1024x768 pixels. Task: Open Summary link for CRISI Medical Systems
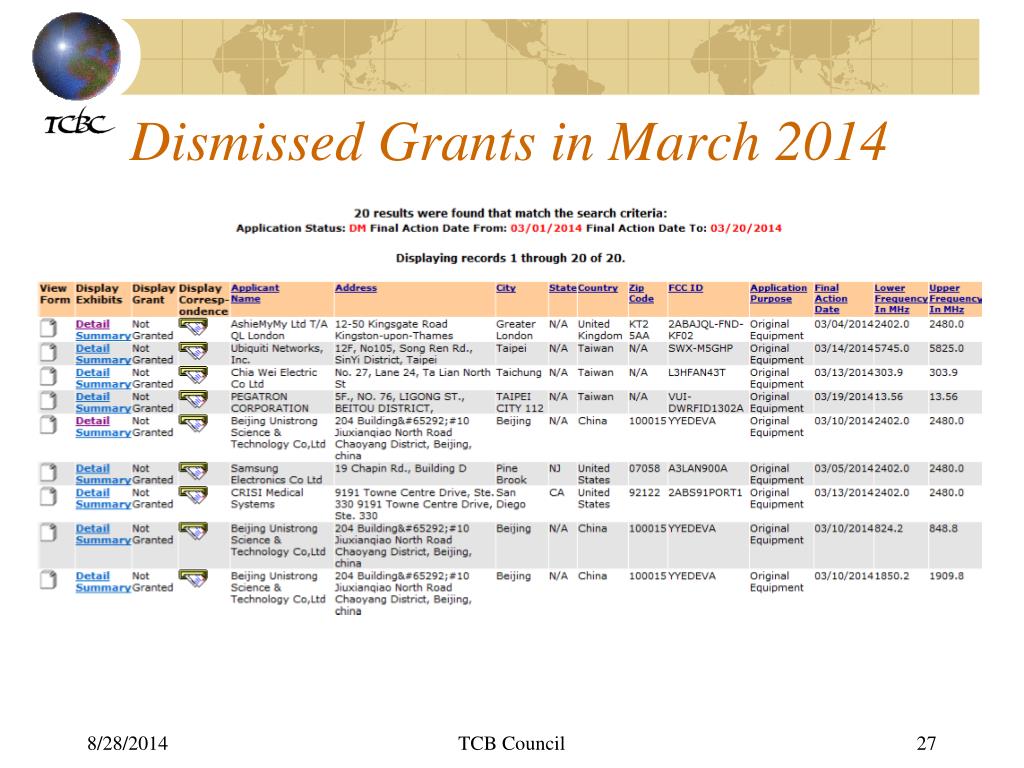tap(103, 504)
